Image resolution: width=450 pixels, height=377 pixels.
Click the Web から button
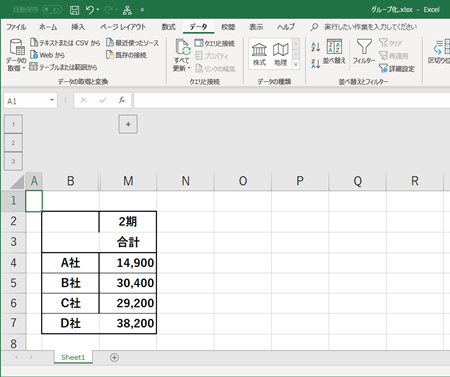click(48, 55)
